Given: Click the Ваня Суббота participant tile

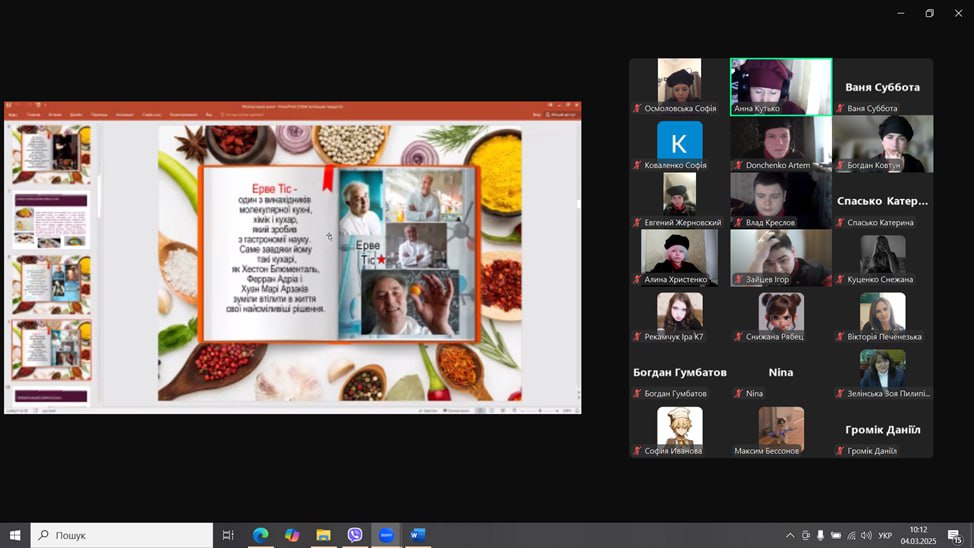Looking at the screenshot, I should (882, 87).
